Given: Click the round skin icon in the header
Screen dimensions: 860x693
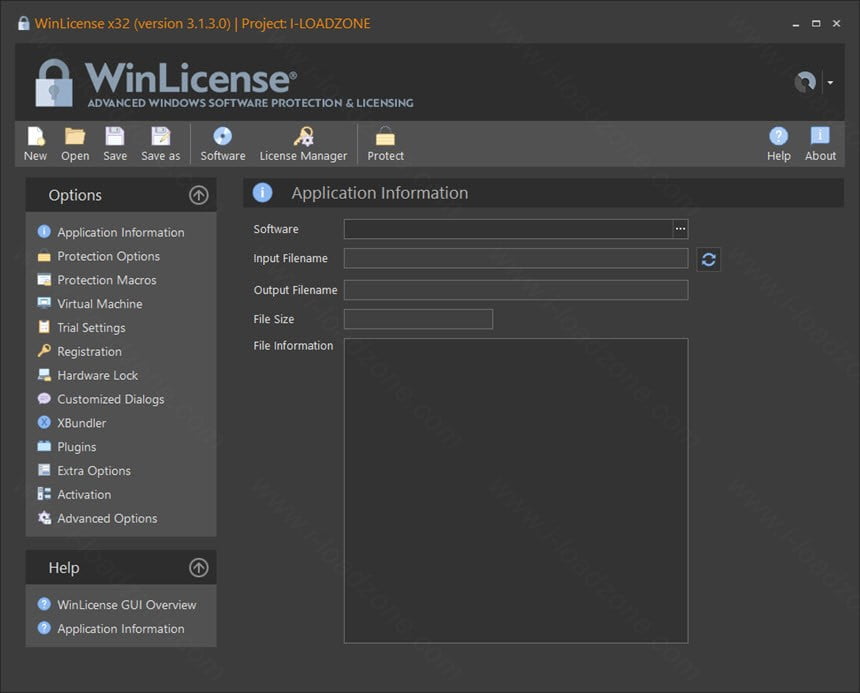Looking at the screenshot, I should point(805,83).
